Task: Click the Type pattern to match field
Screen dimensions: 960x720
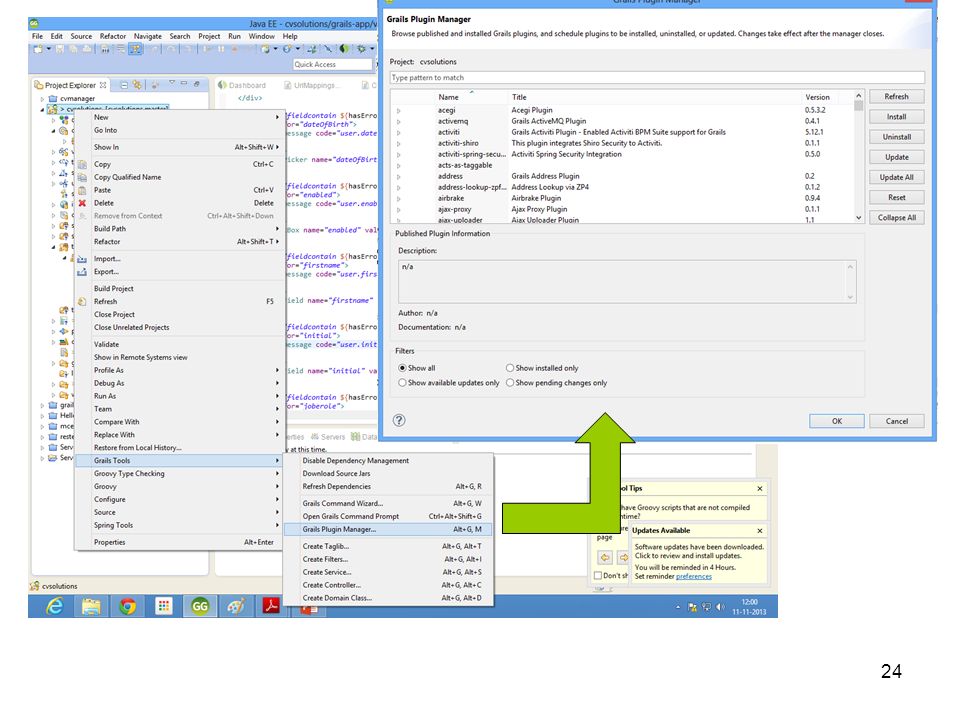Action: pyautogui.click(x=657, y=78)
